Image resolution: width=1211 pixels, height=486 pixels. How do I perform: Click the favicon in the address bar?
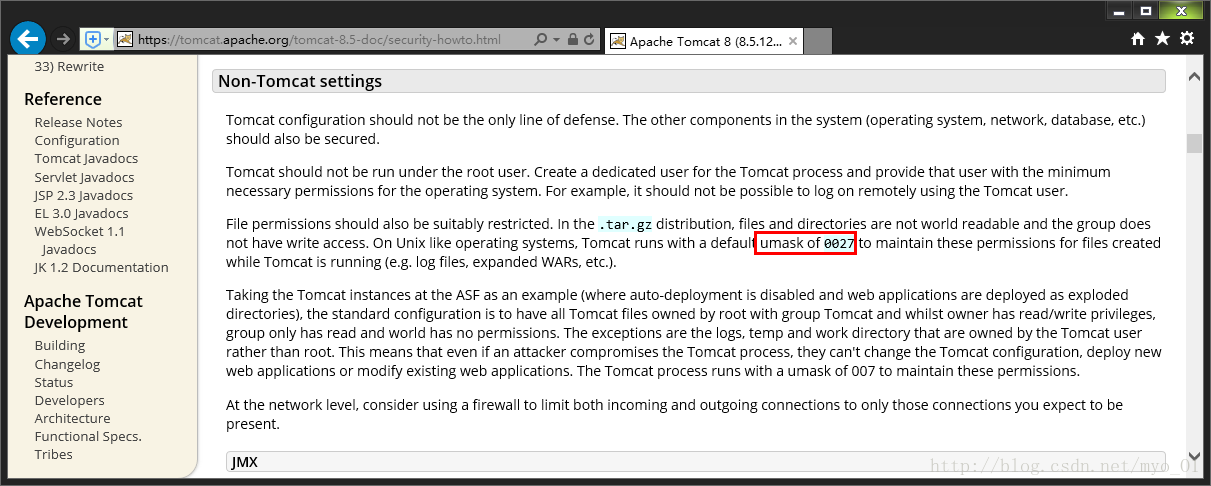coord(125,39)
